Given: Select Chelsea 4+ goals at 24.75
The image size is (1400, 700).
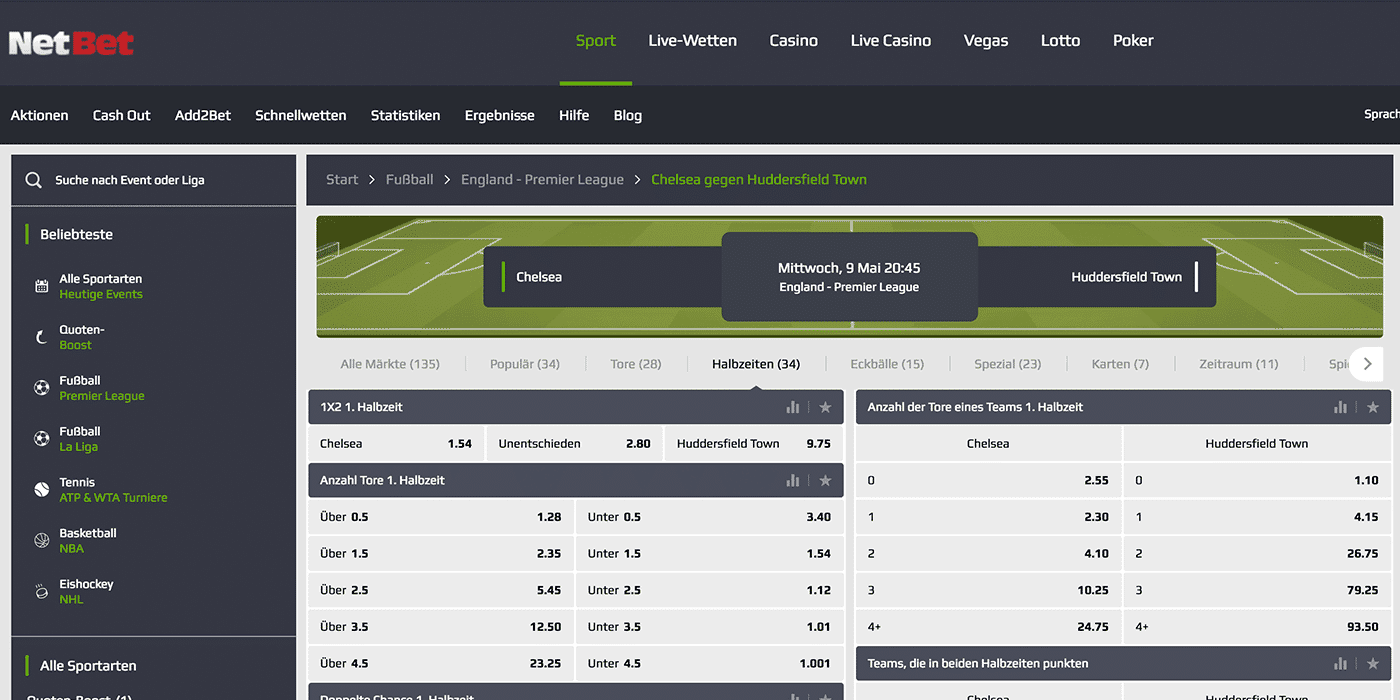Looking at the screenshot, I should pos(989,627).
